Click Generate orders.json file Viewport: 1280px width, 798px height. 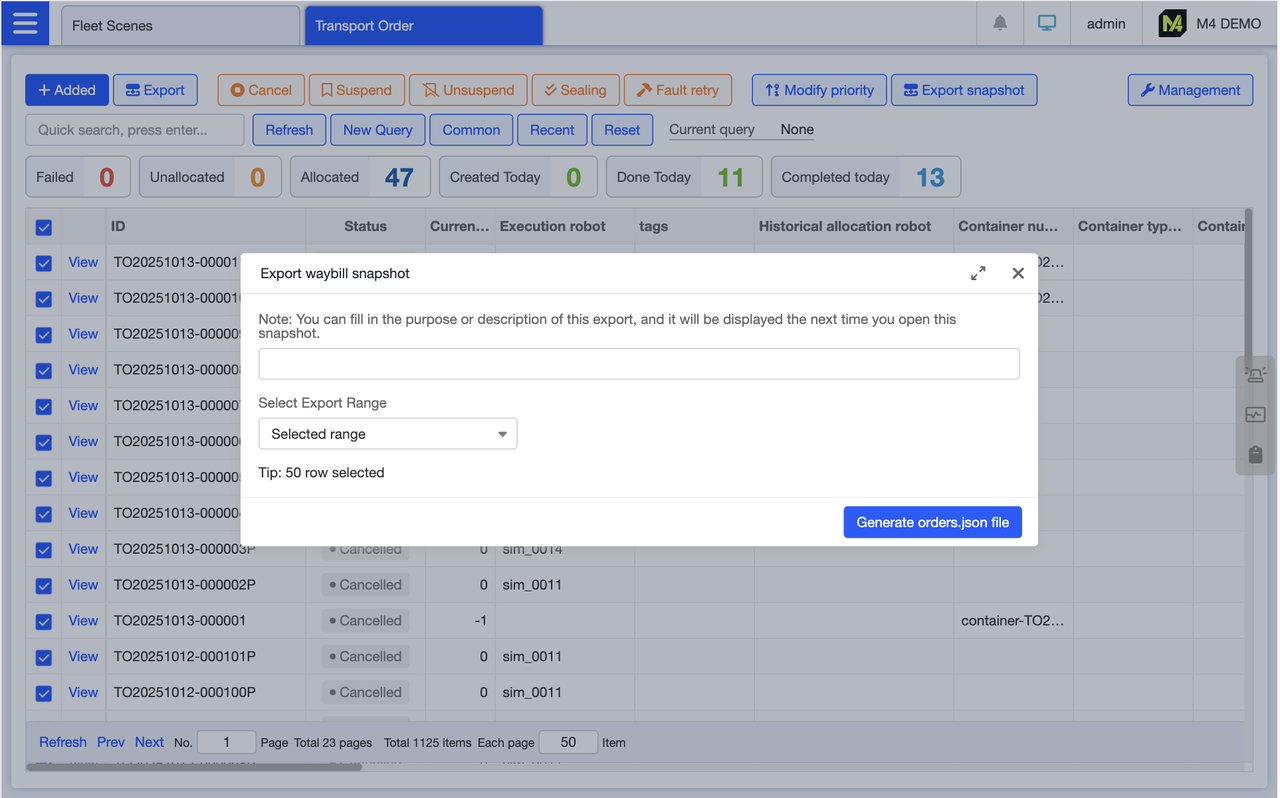point(932,521)
